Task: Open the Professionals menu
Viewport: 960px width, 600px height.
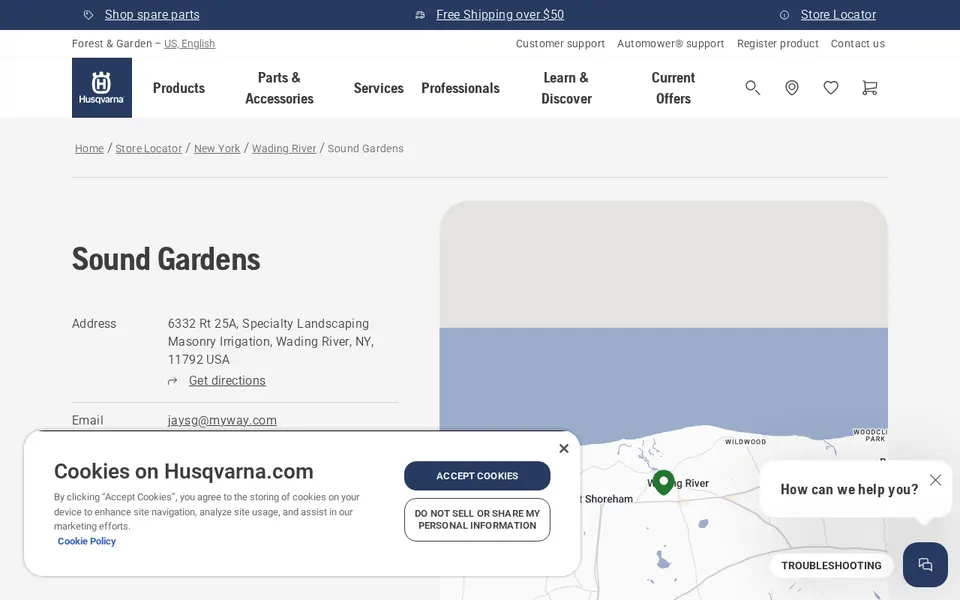Action: (460, 88)
